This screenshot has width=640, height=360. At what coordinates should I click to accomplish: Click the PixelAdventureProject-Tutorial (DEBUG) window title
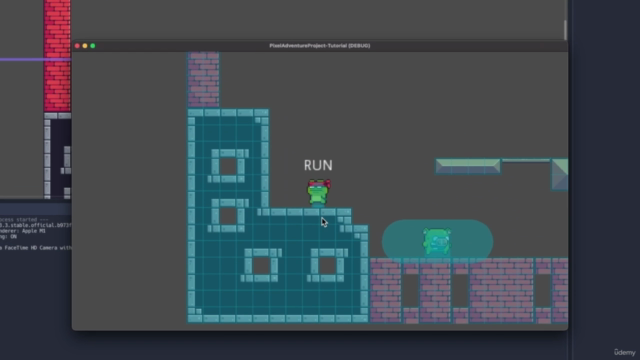tap(320, 46)
